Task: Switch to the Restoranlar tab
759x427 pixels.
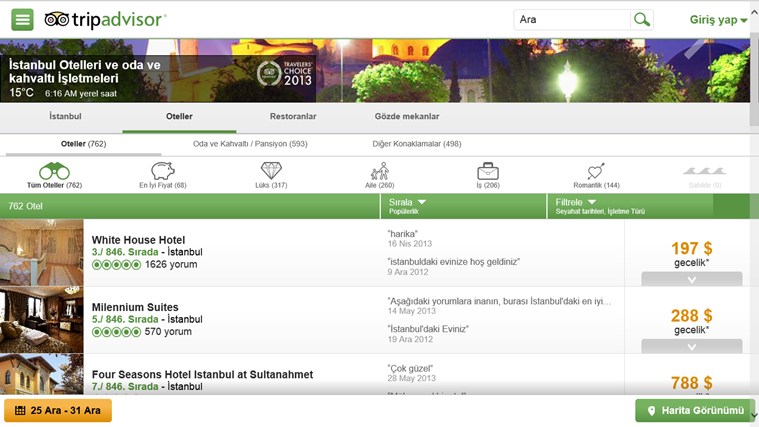Action: [293, 116]
